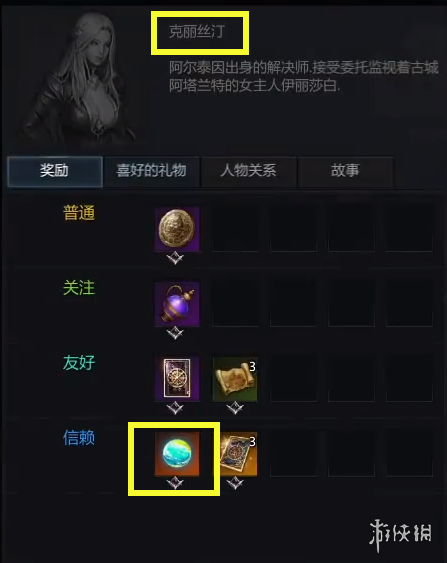Open the 喜好的礼物 tab

152,172
